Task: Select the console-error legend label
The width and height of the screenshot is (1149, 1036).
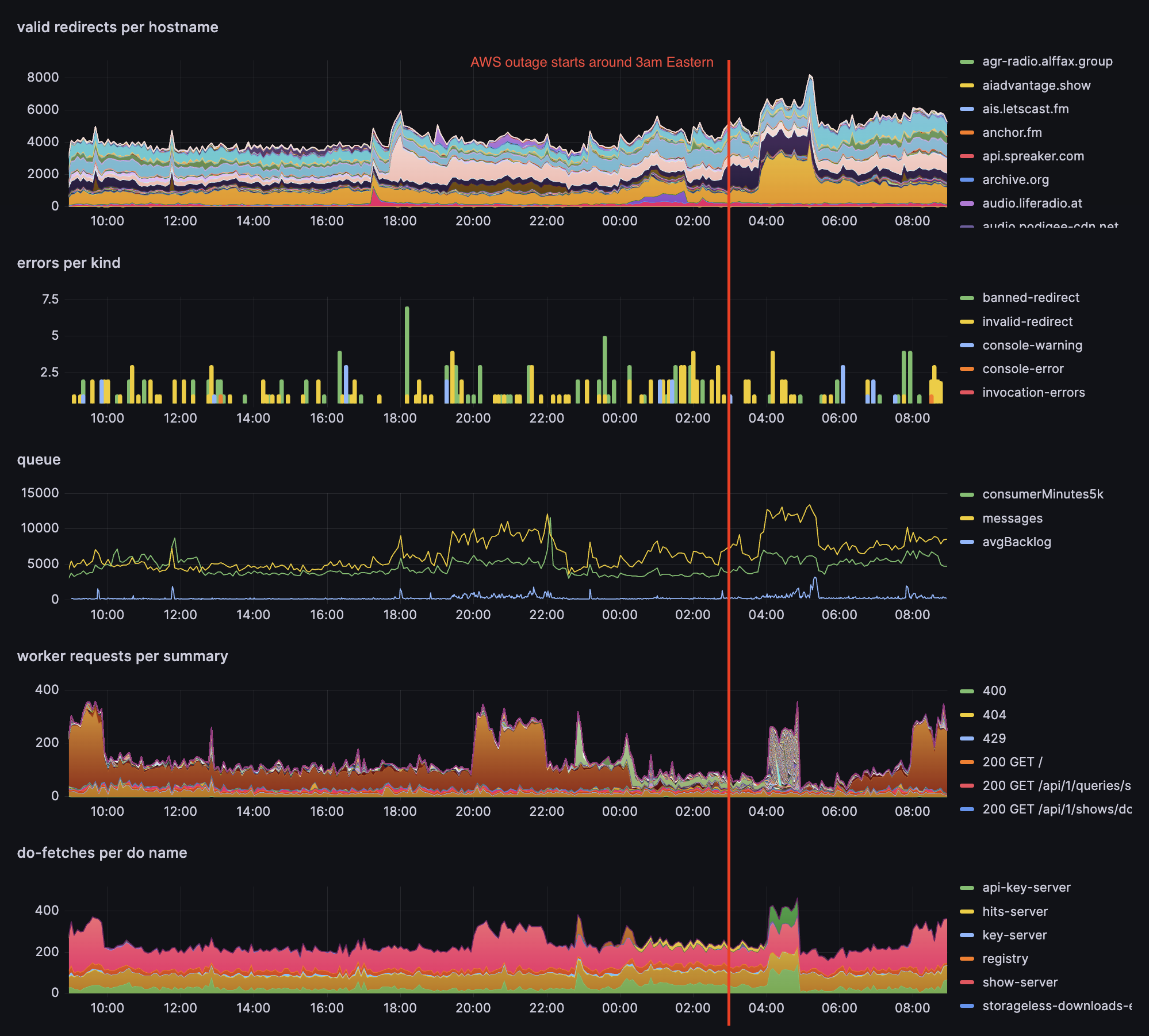Action: pos(1022,369)
